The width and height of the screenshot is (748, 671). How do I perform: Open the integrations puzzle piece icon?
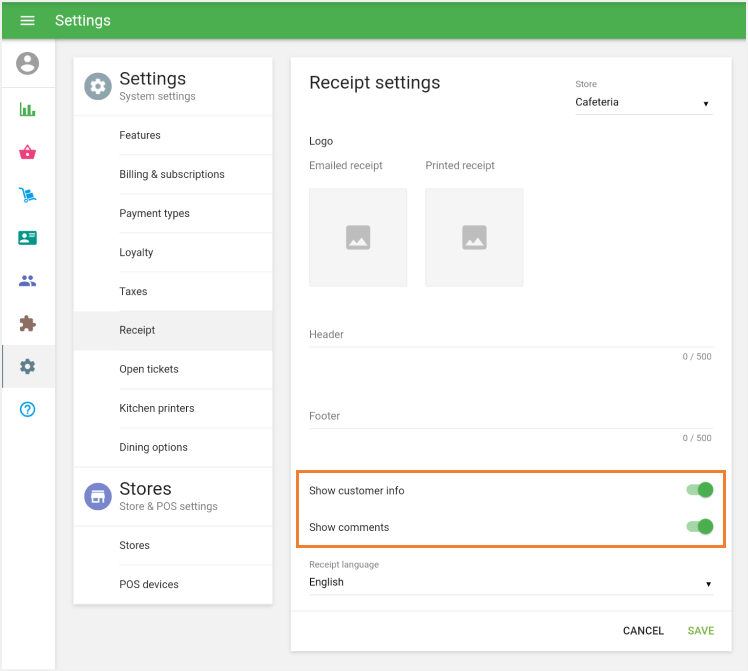pyautogui.click(x=27, y=324)
